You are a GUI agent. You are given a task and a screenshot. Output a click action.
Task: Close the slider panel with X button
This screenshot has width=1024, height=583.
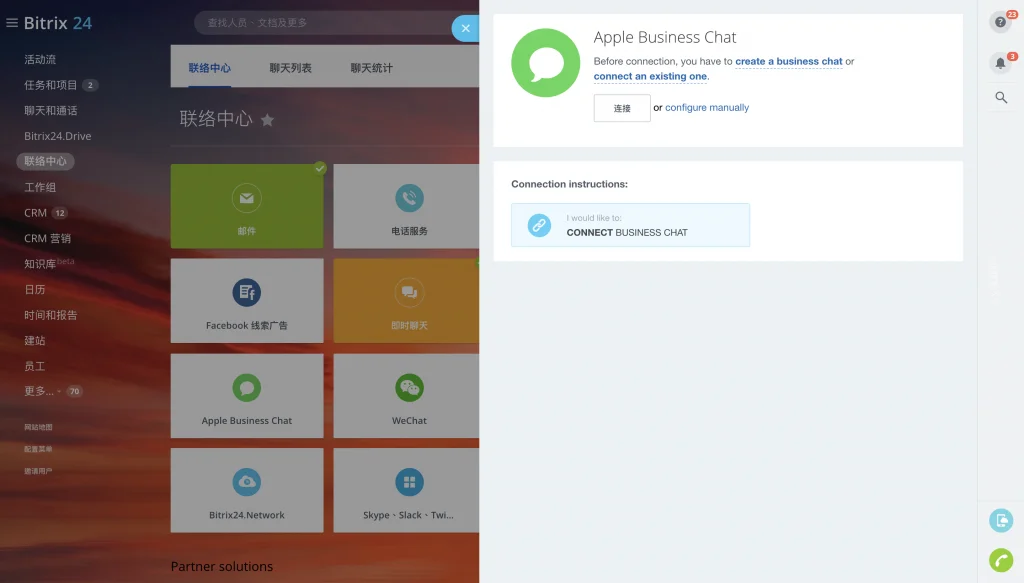click(x=466, y=29)
